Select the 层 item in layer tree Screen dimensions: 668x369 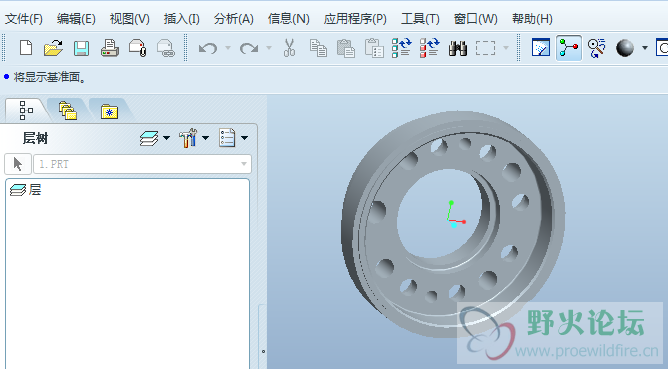[x=26, y=190]
